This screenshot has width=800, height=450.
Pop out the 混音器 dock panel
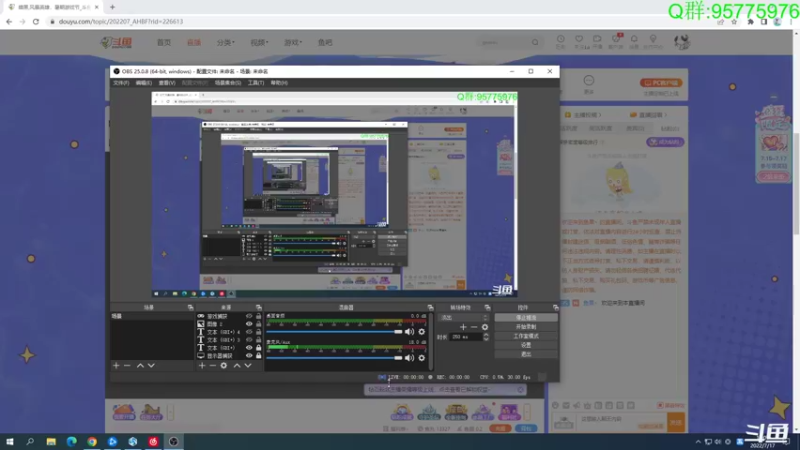430,308
